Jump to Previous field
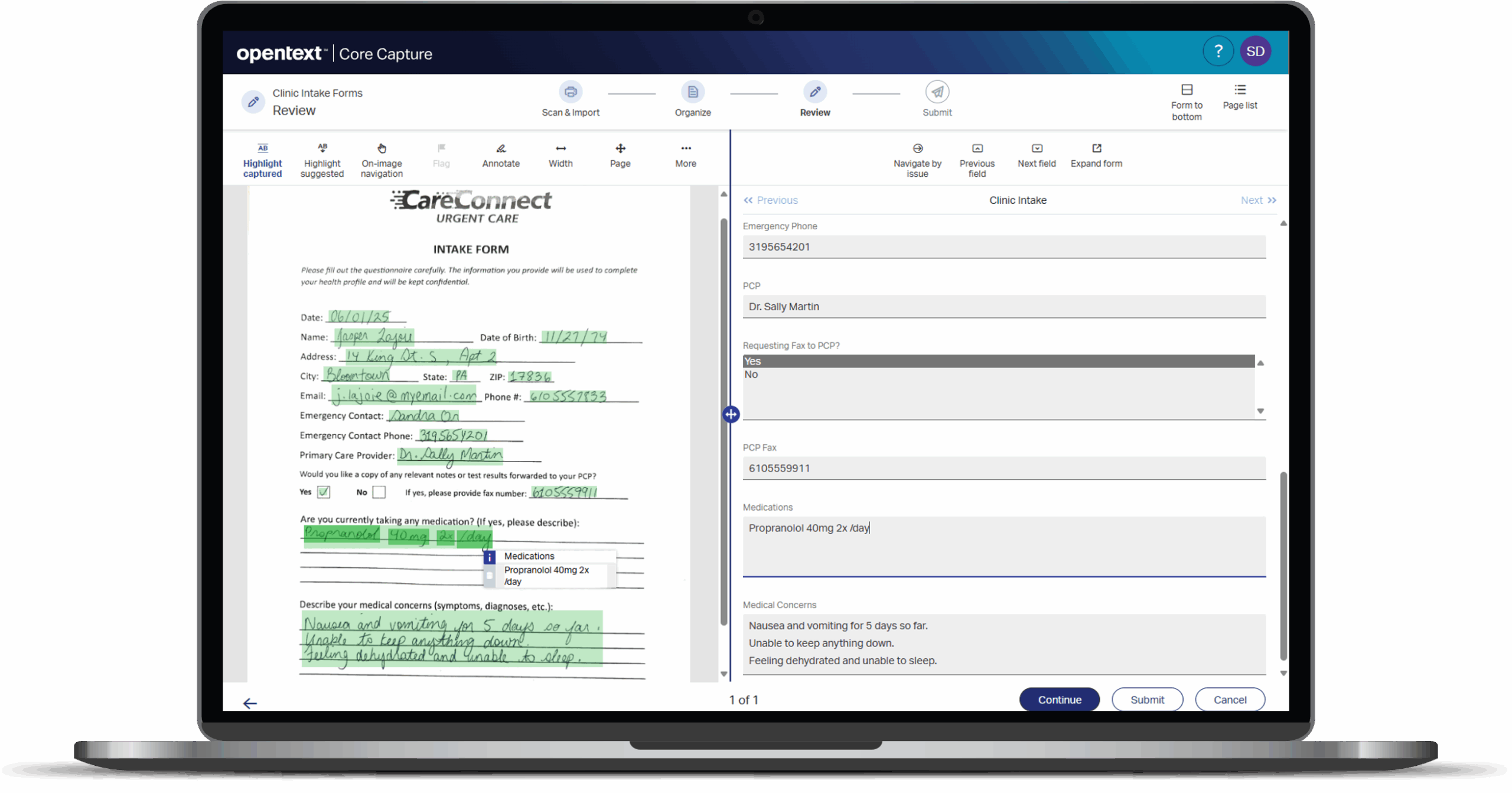Screen dimensions: 1512x793 pyautogui.click(x=977, y=161)
